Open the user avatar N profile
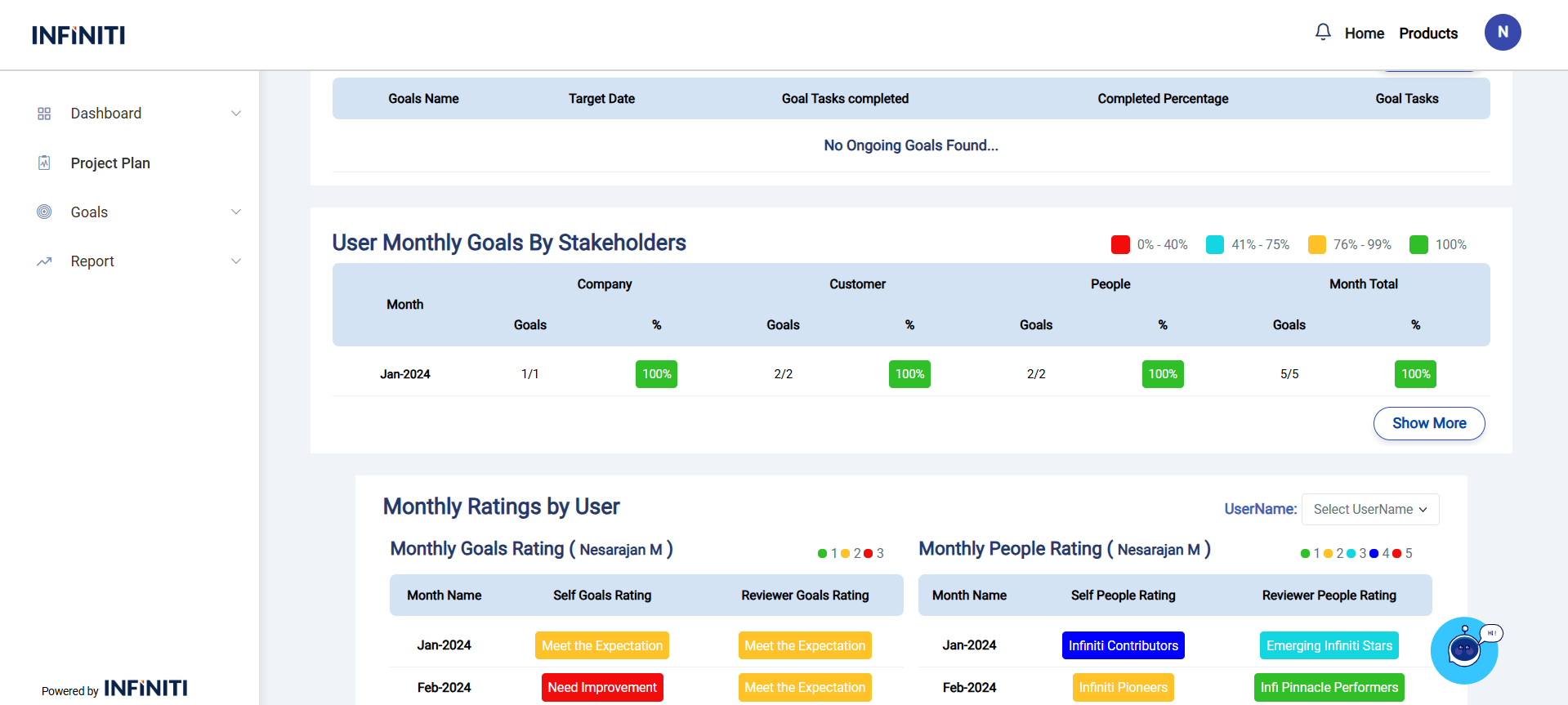Viewport: 1568px width, 705px height. point(1502,33)
